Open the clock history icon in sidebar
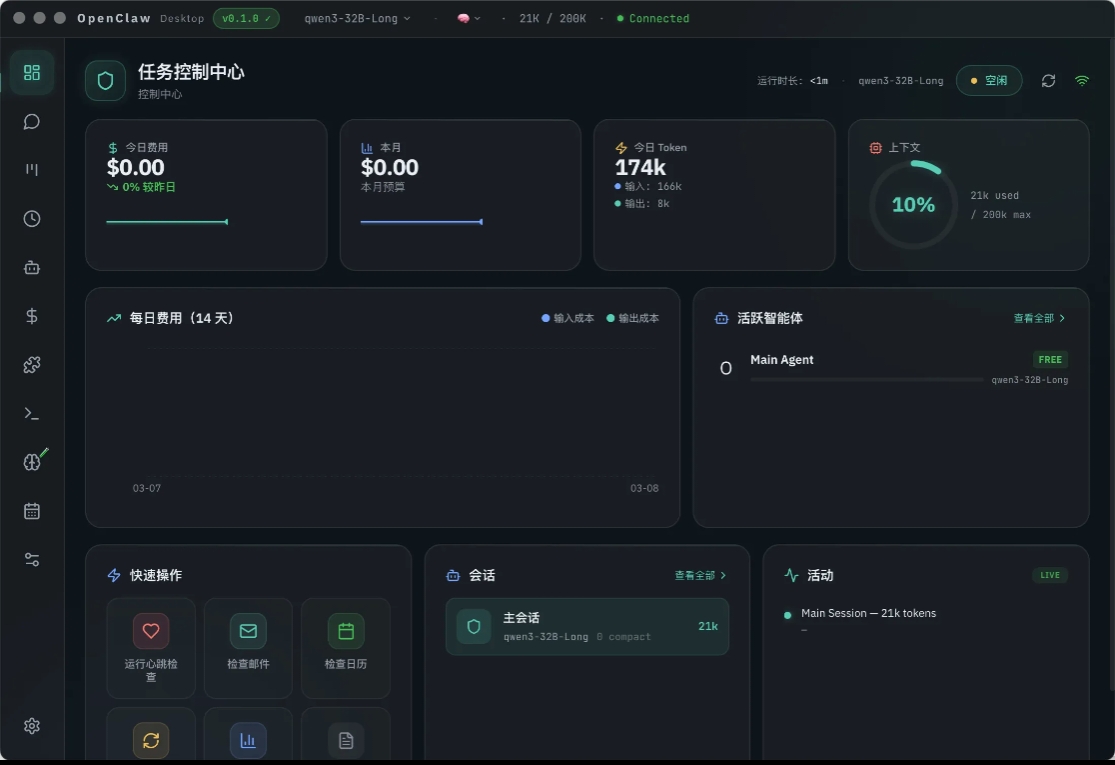The height and width of the screenshot is (765, 1115). [x=32, y=219]
